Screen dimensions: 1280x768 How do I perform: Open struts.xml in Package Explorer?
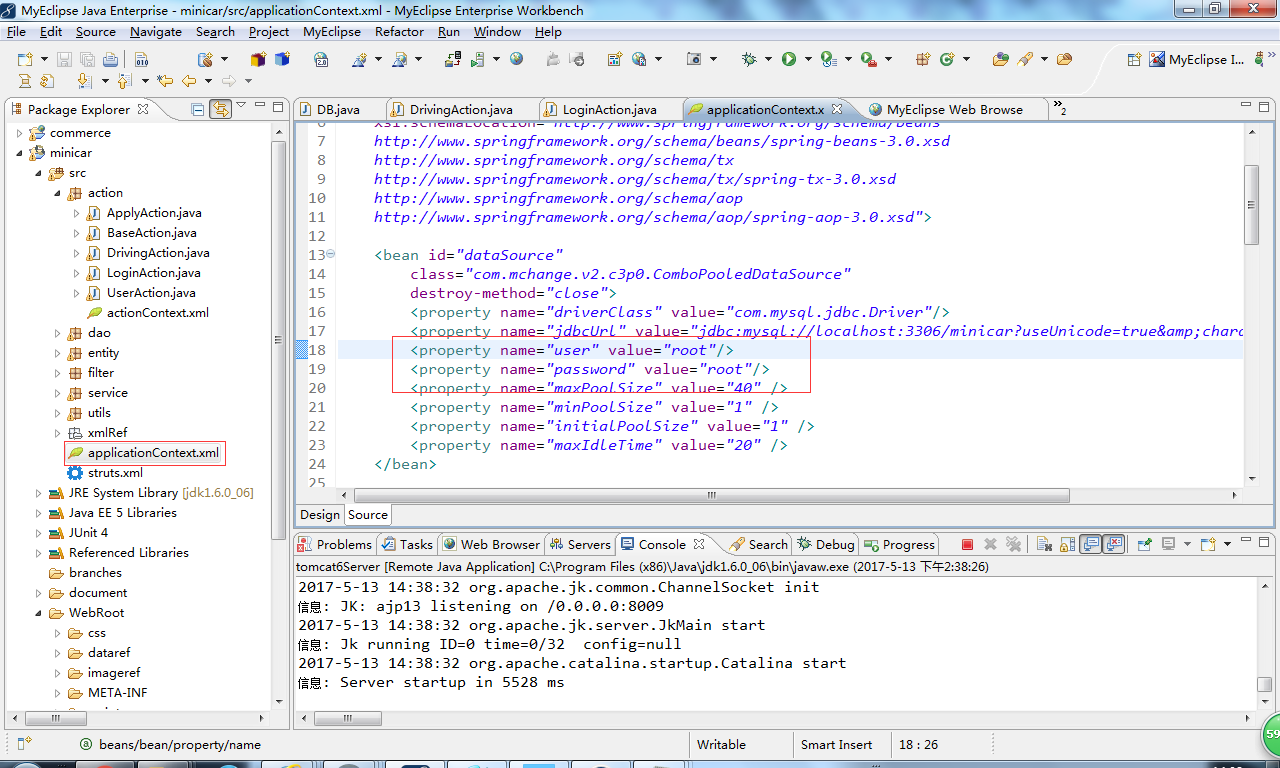[115, 473]
